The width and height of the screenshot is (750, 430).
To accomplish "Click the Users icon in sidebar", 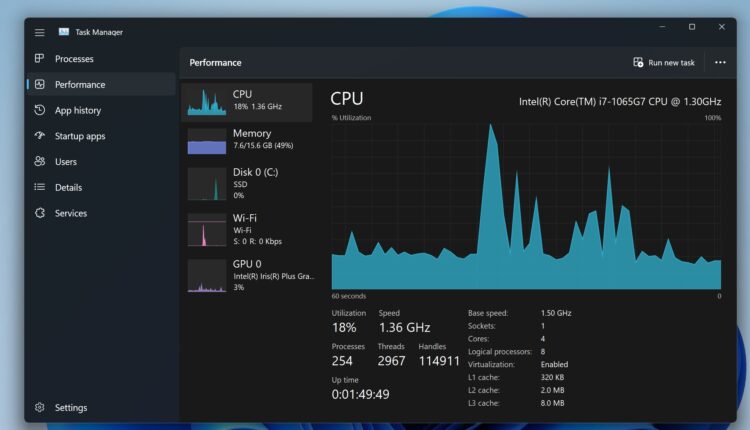I will tap(40, 161).
